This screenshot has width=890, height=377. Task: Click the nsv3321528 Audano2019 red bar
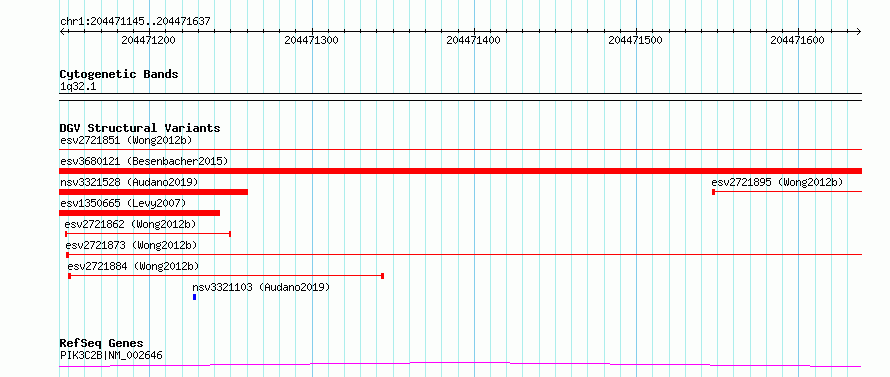153,192
